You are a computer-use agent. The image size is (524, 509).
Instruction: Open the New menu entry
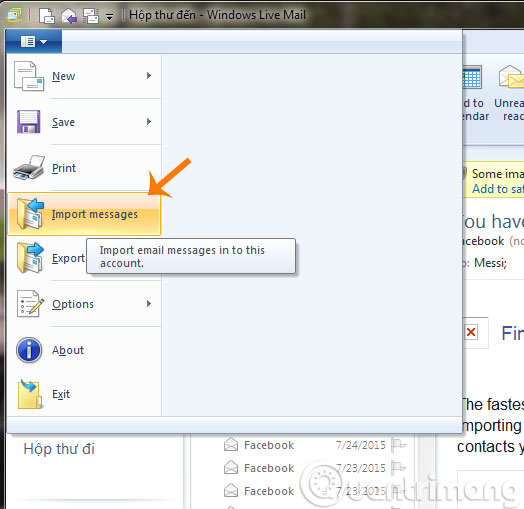(x=84, y=76)
